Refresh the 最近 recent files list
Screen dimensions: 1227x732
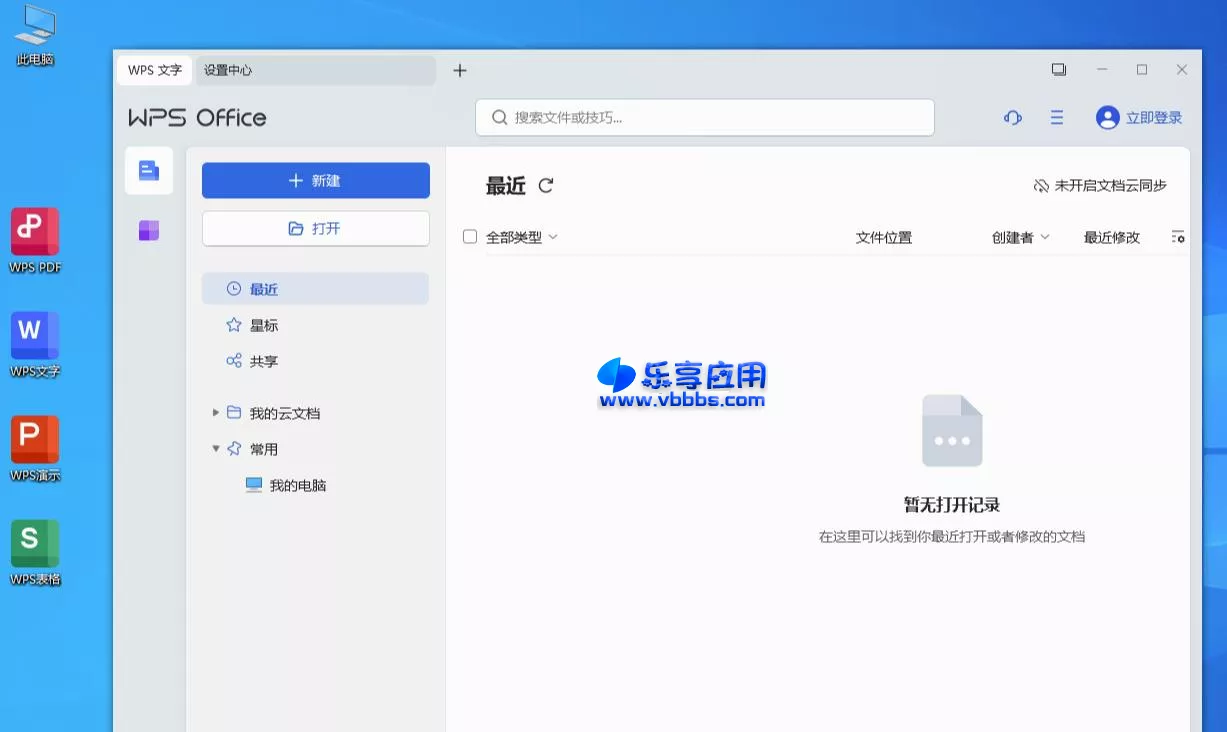pos(545,185)
